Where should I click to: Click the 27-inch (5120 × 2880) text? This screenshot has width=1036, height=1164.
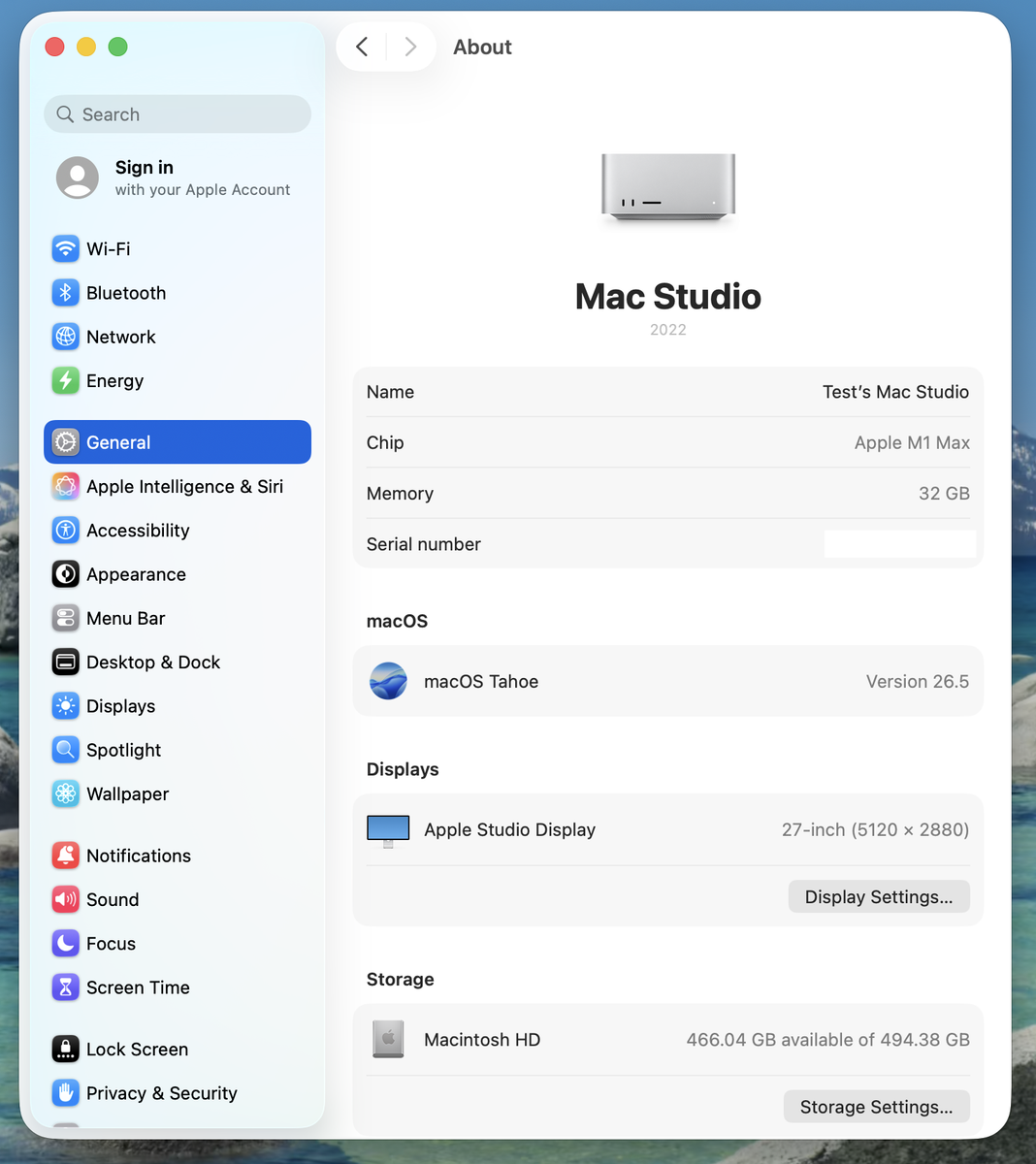(876, 829)
